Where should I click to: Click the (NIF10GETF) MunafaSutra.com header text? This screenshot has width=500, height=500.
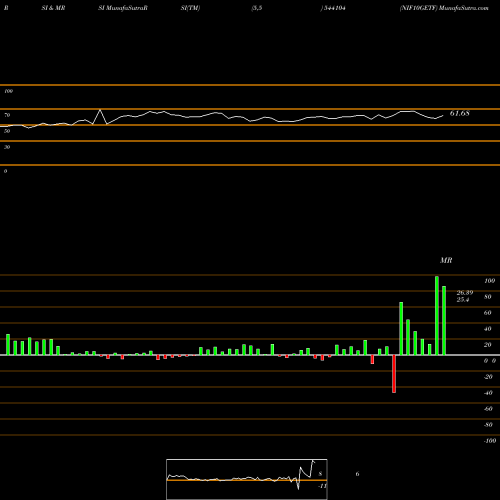point(444,8)
